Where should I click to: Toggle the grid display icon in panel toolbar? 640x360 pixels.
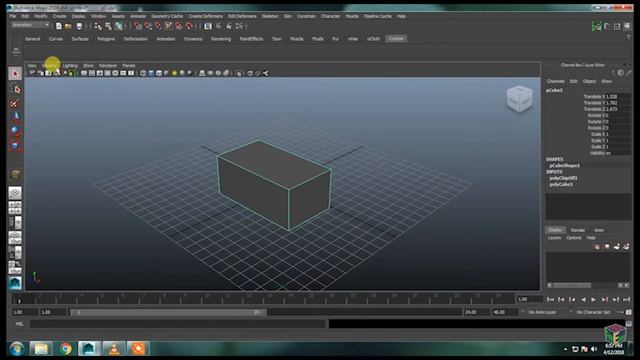point(84,73)
